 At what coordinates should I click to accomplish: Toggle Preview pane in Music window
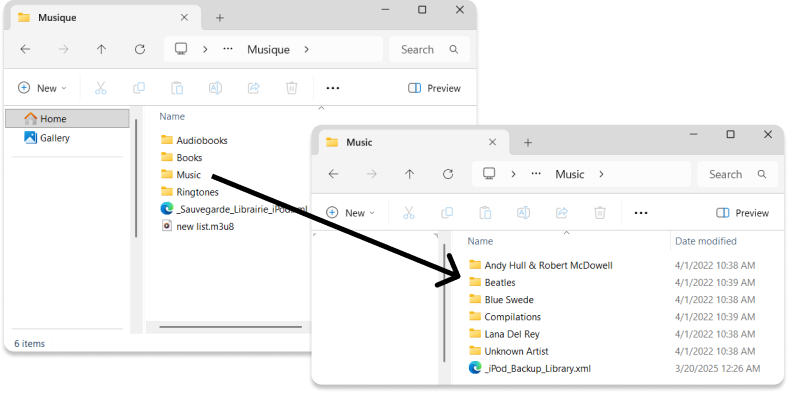click(x=742, y=213)
